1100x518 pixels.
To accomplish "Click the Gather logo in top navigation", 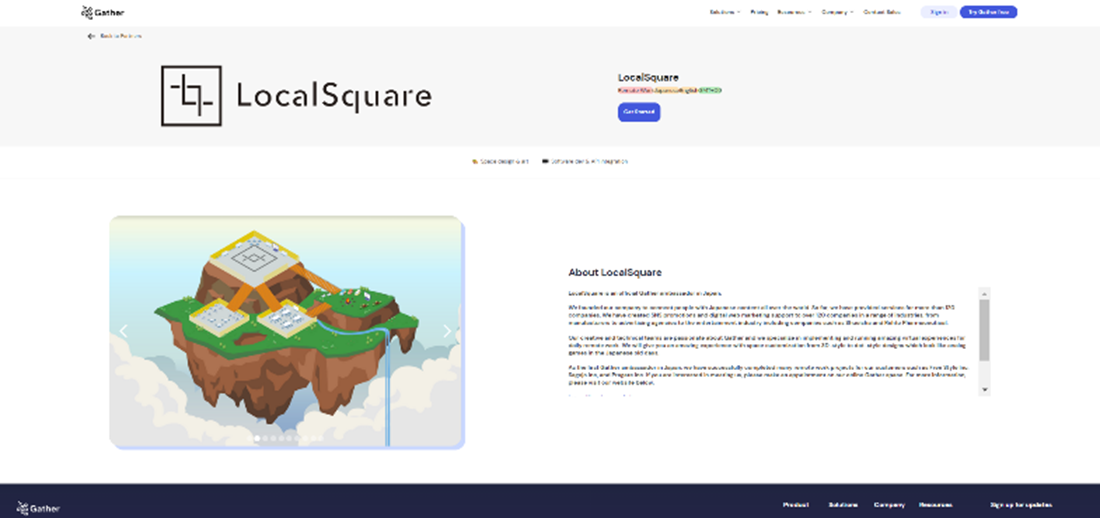I will [x=102, y=13].
